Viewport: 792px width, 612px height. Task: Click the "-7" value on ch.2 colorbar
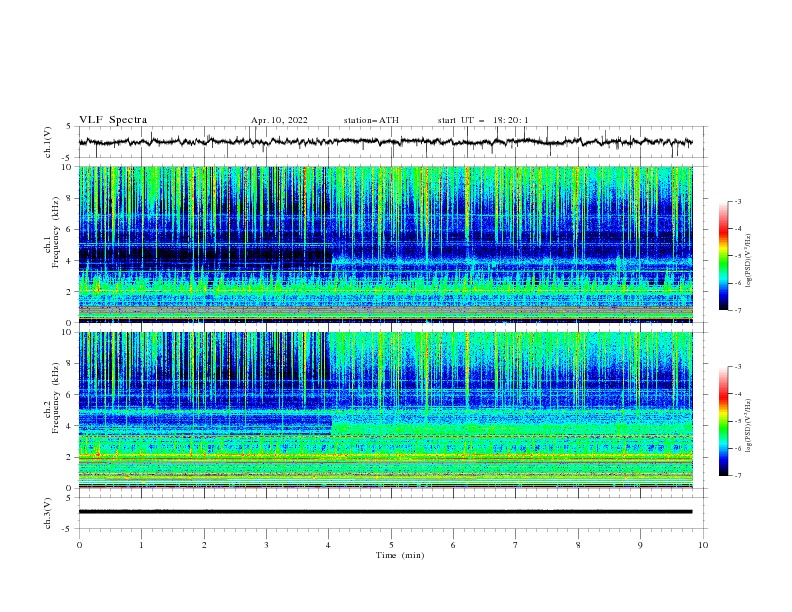pos(737,475)
